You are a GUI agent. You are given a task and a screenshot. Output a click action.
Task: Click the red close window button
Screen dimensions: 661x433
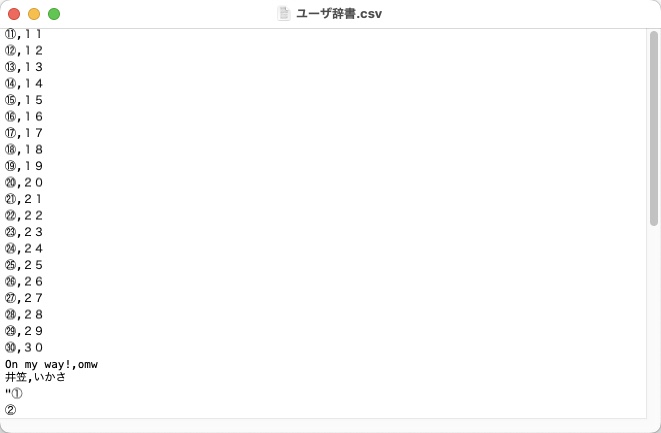click(14, 14)
